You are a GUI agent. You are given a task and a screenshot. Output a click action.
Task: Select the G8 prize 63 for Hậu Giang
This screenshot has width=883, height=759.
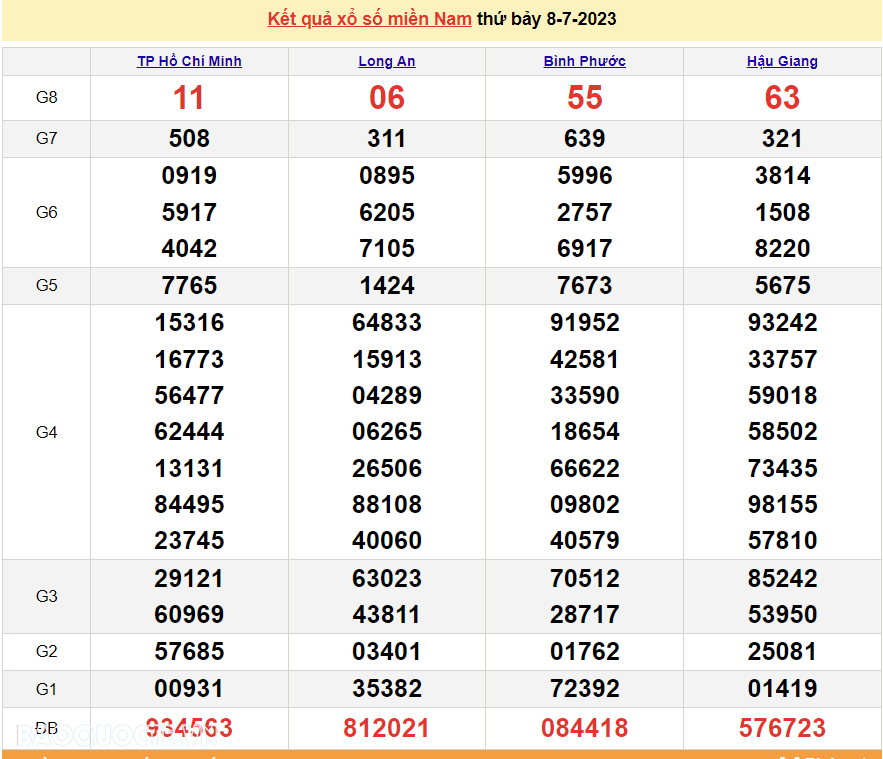pos(783,98)
